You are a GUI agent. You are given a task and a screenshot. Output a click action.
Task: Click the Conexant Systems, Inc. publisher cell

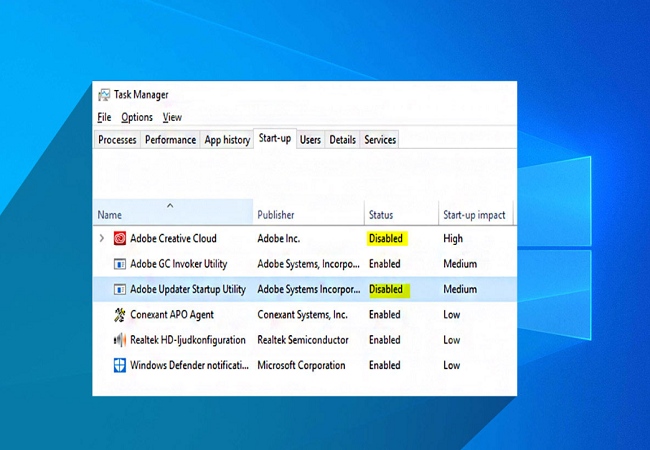click(302, 315)
